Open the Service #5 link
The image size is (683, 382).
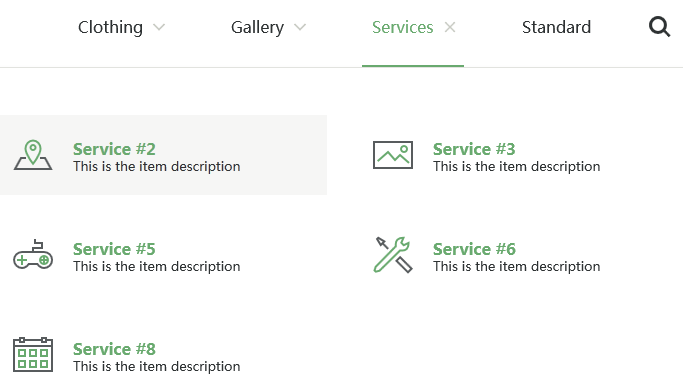pyautogui.click(x=114, y=249)
